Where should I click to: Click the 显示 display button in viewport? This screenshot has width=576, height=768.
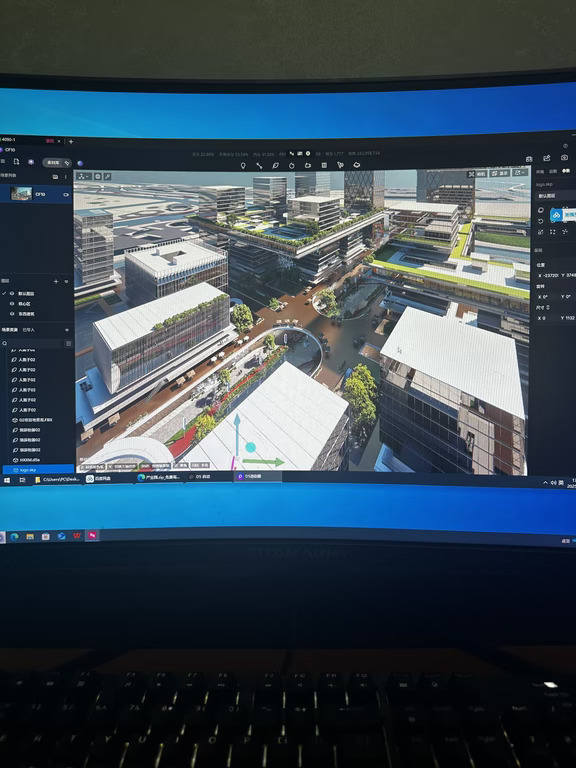click(x=500, y=173)
